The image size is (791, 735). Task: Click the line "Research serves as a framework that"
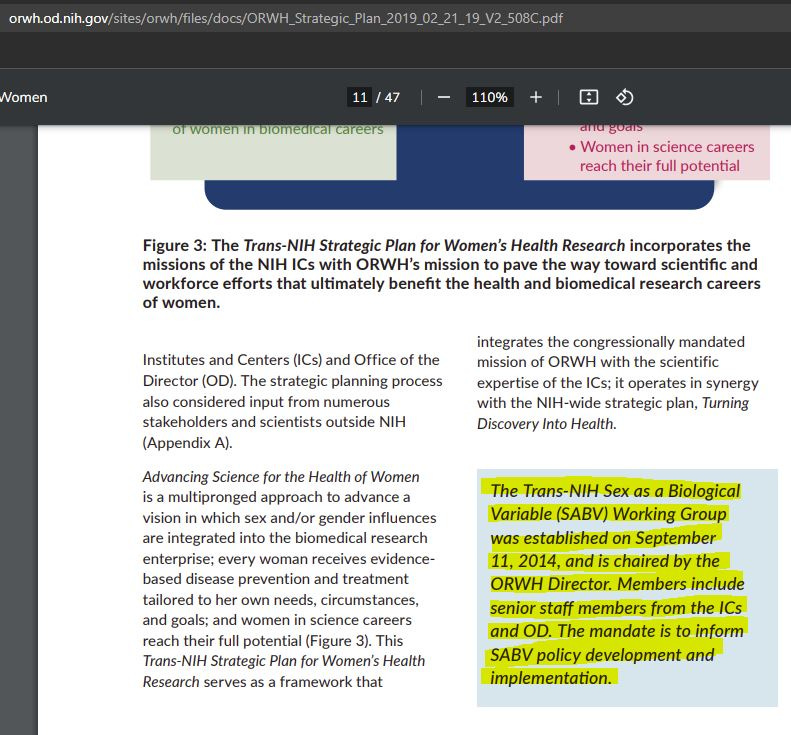point(263,682)
